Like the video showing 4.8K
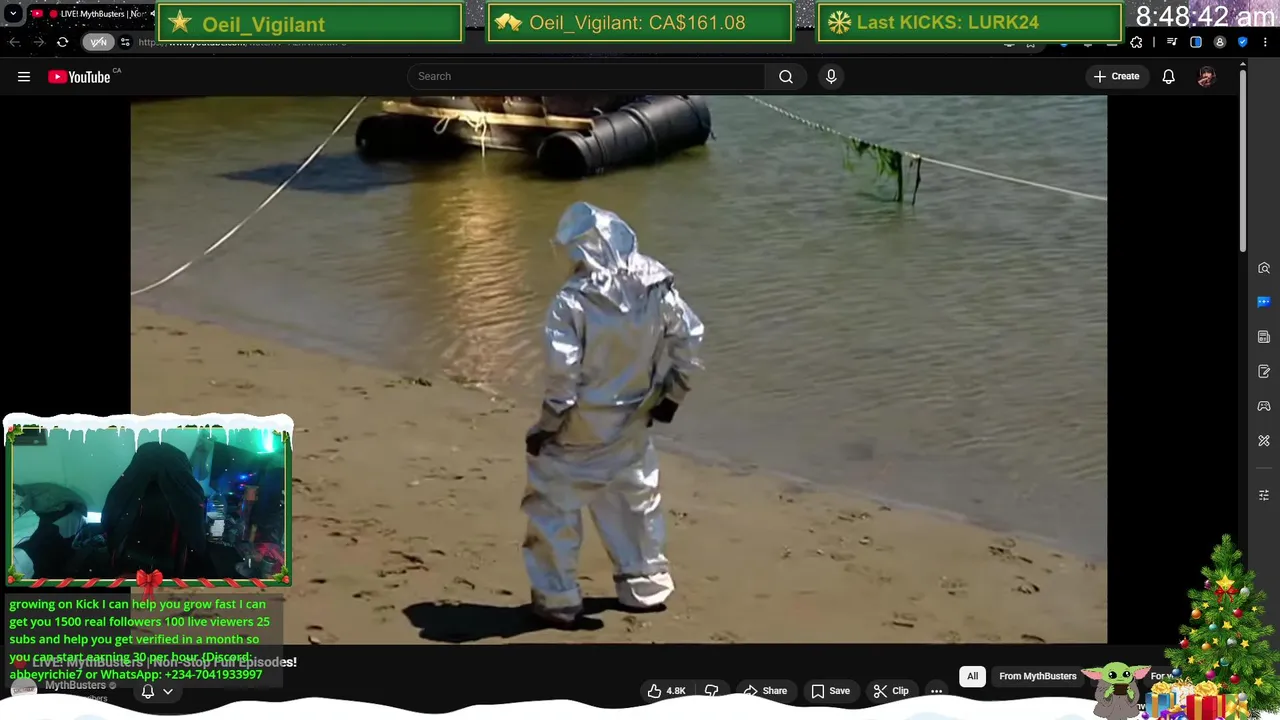This screenshot has width=1280, height=720. point(666,691)
